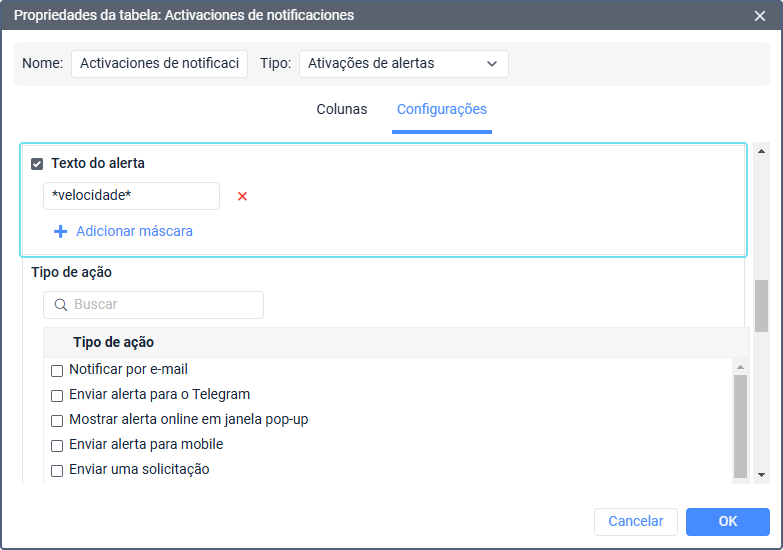The width and height of the screenshot is (783, 550).
Task: Close the table properties dialog
Action: [759, 15]
